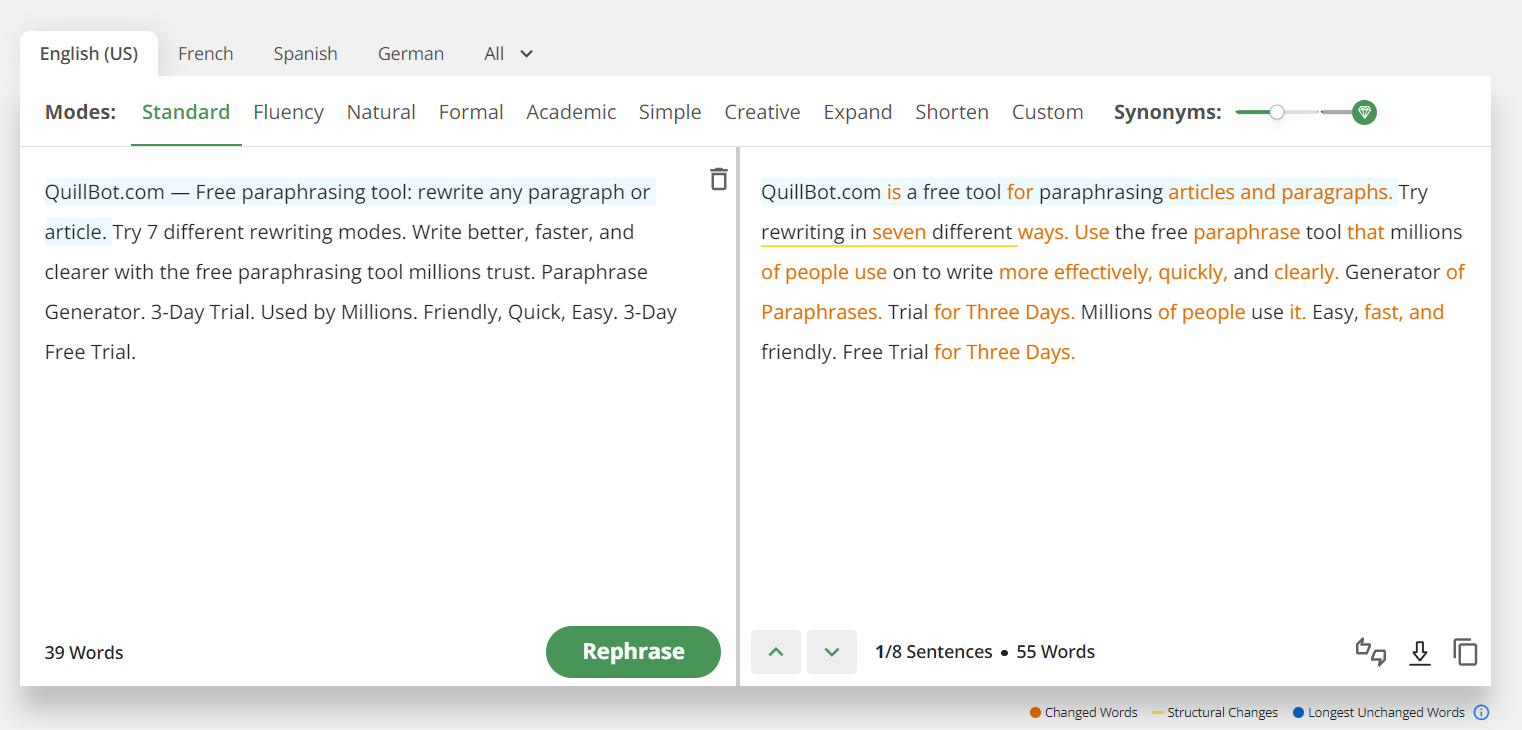Select the German language tab
Screen dimensions: 1522x730
[411, 54]
